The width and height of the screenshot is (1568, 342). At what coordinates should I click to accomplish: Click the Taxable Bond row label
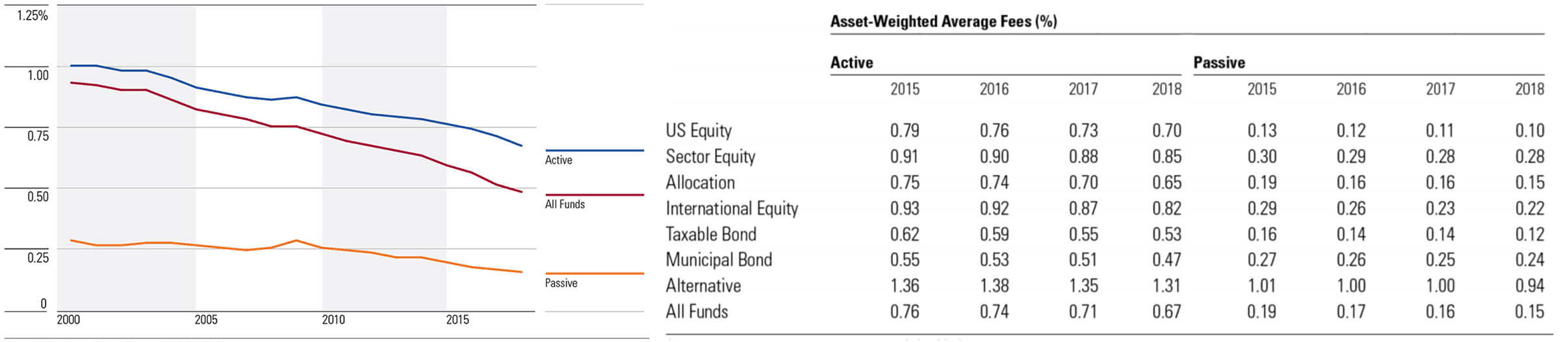(x=711, y=234)
